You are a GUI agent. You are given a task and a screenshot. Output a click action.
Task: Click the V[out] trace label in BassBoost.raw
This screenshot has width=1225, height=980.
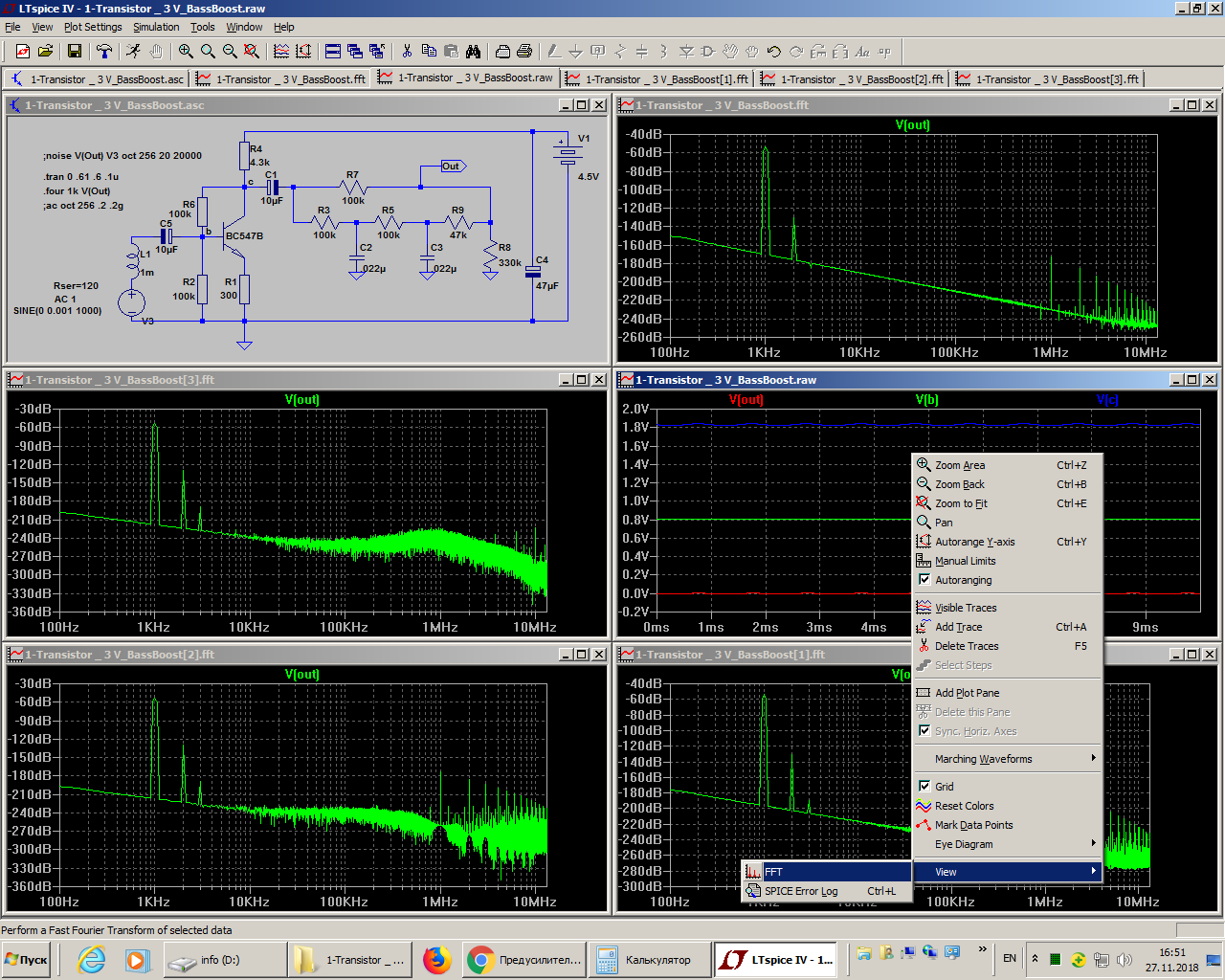coord(746,400)
